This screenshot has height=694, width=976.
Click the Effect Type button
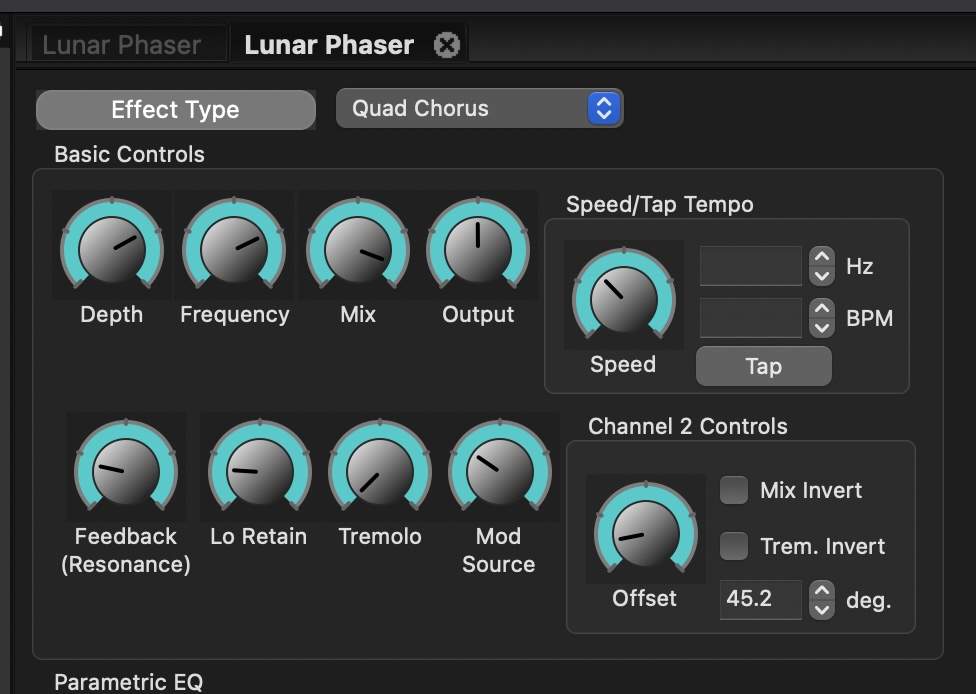coord(176,110)
